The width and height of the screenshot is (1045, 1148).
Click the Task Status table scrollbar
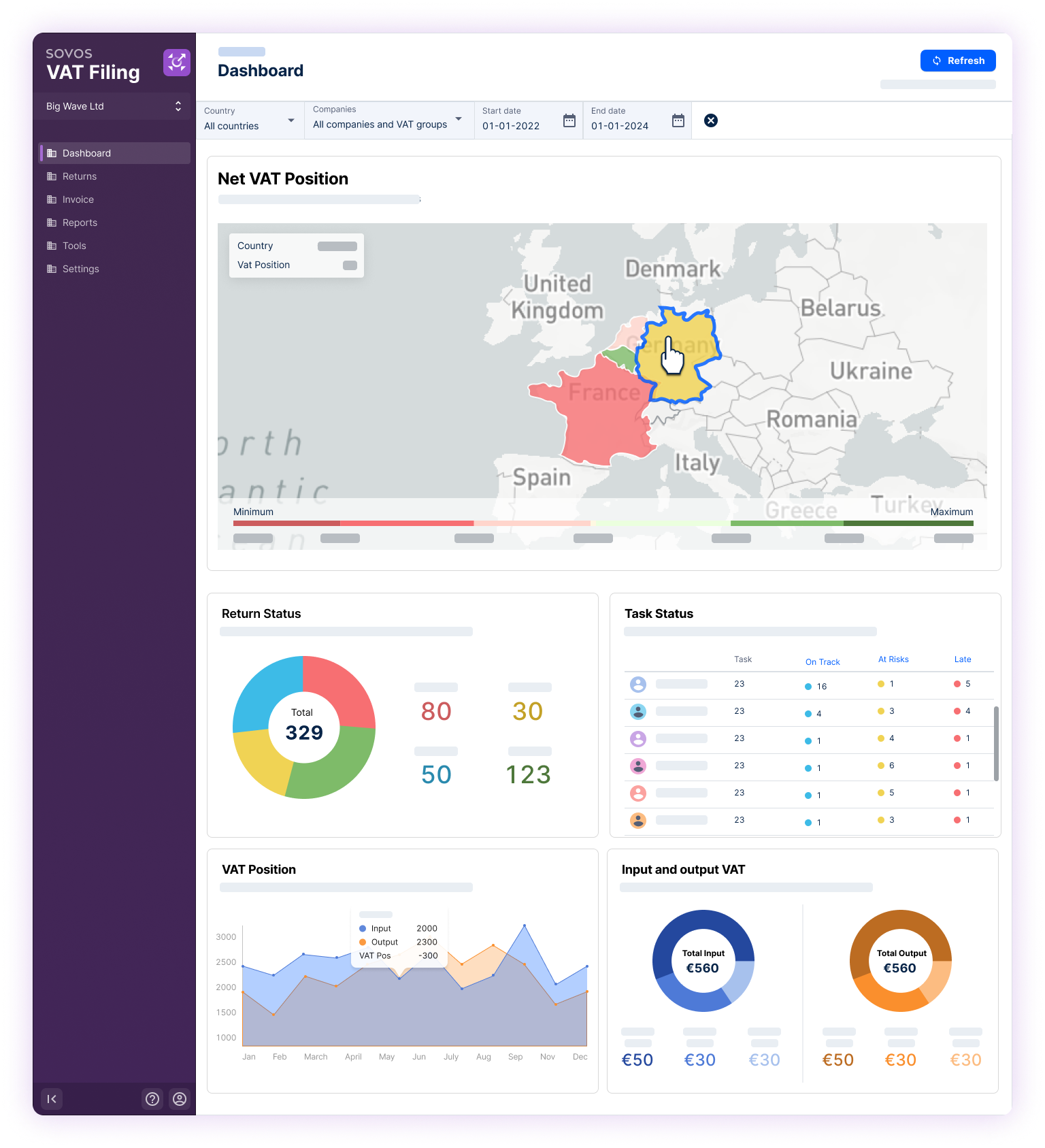coord(996,743)
